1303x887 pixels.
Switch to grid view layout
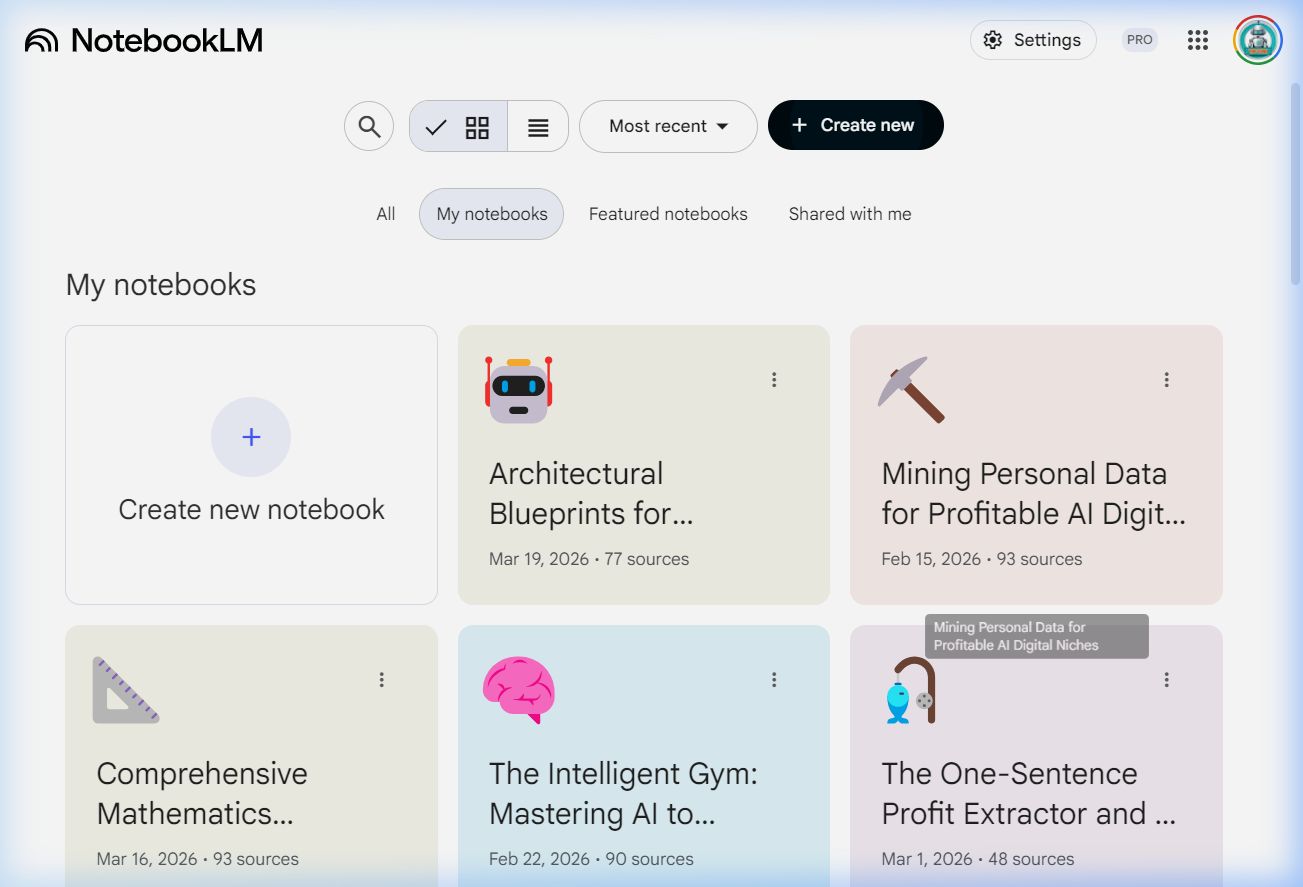coord(459,127)
